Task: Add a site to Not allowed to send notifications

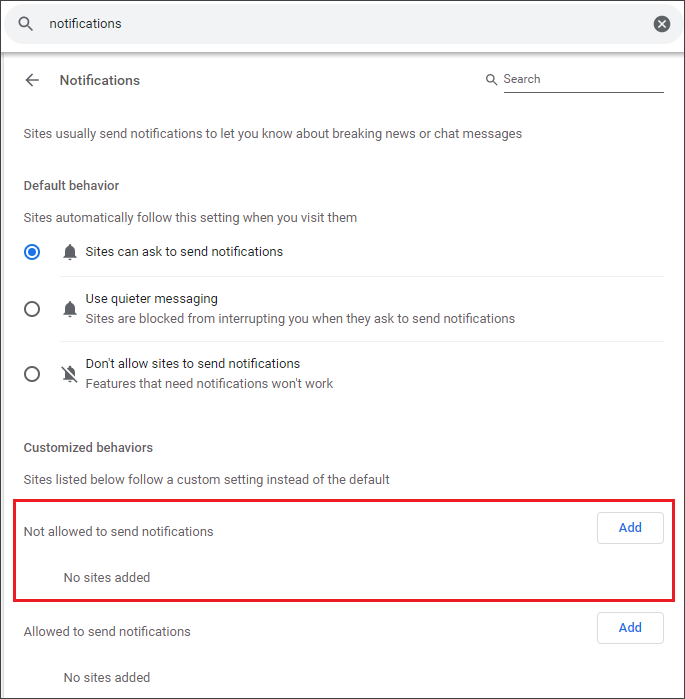Action: click(630, 528)
